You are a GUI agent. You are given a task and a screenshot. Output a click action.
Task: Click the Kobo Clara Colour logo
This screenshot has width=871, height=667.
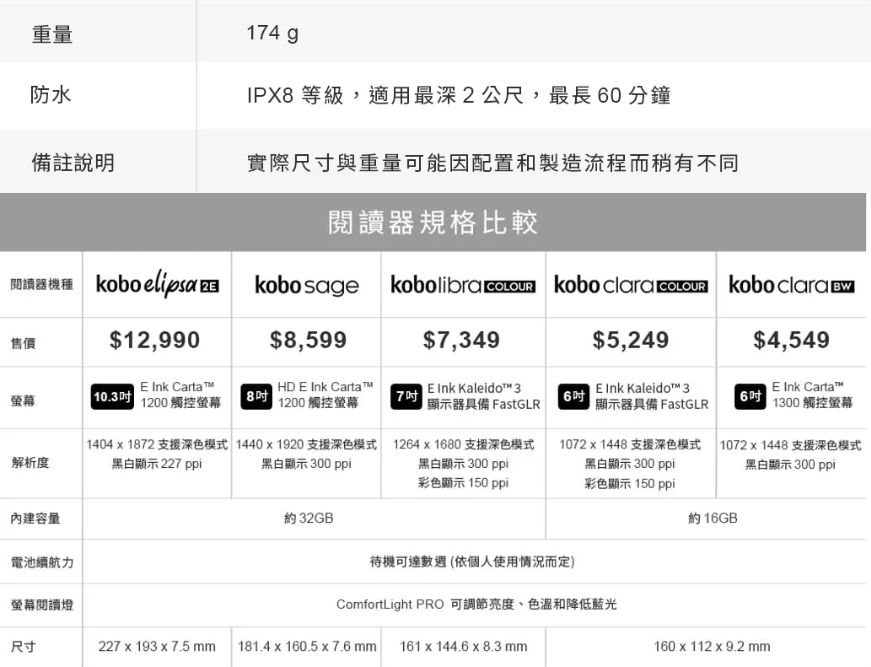tap(631, 285)
